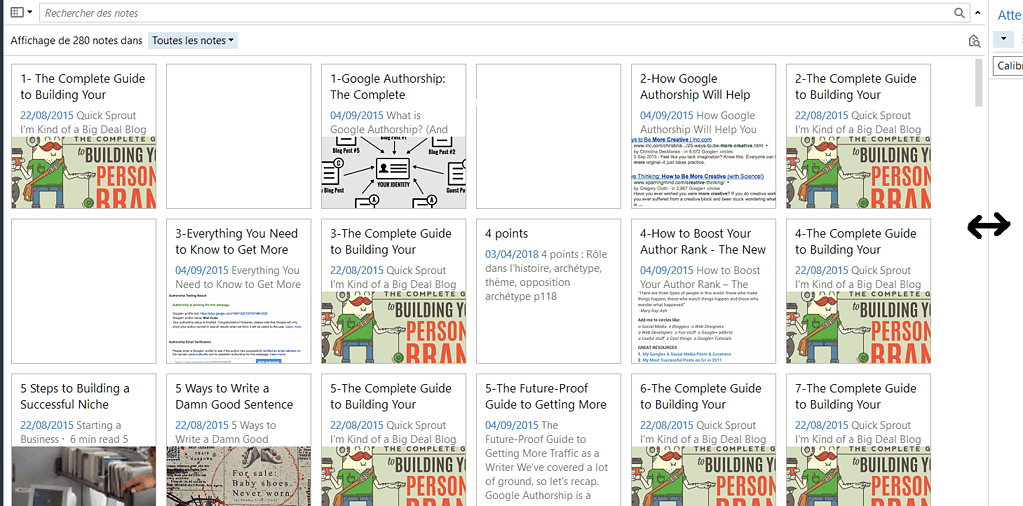Open the Calibri font combo box
The image size is (1023, 506).
tap(1008, 66)
